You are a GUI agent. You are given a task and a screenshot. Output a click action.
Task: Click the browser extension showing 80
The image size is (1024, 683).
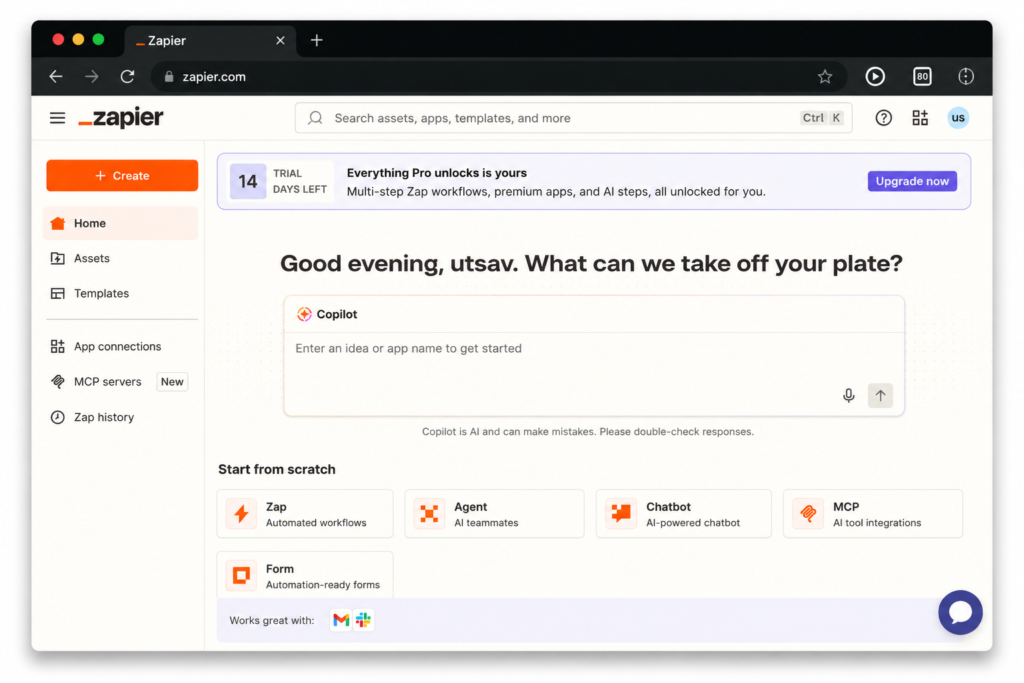921,77
